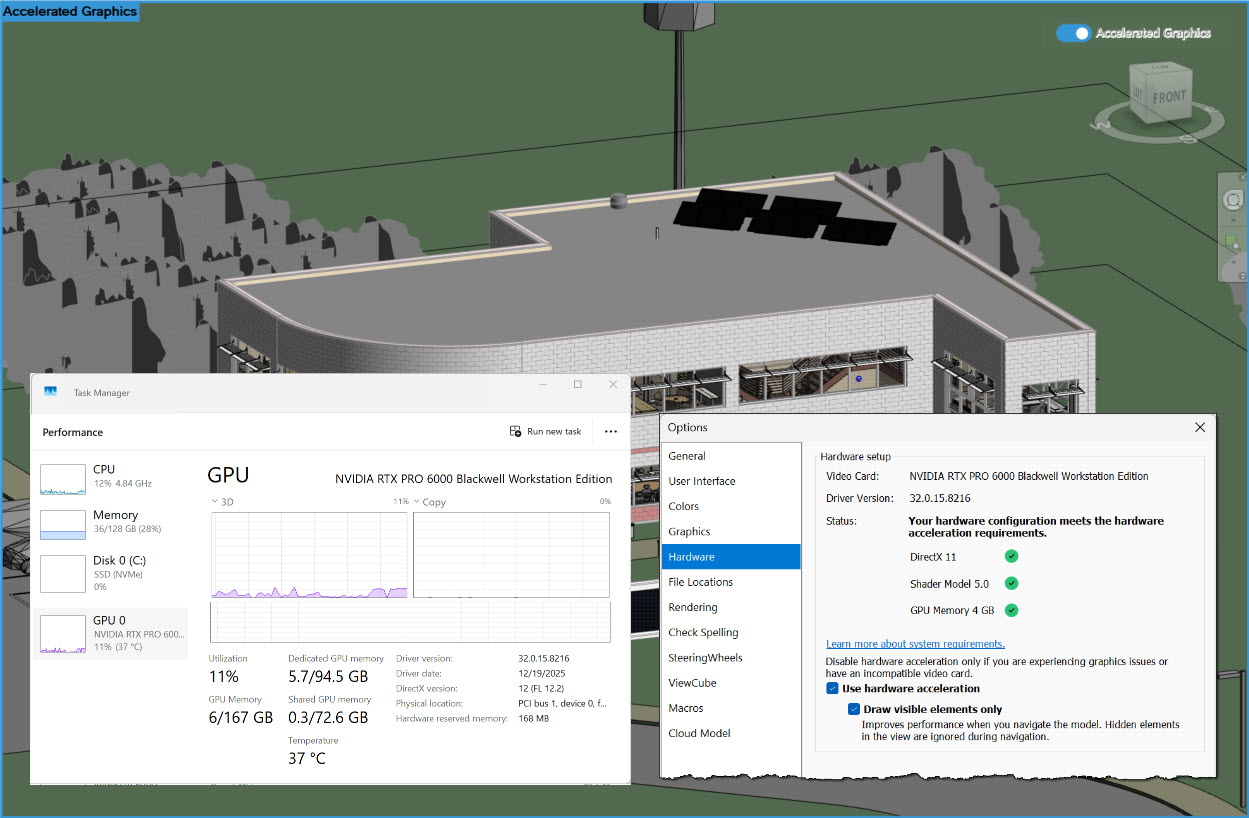The image size is (1249, 818).
Task: Click the 0.3/72.6 GB shared memory value
Action: [328, 718]
